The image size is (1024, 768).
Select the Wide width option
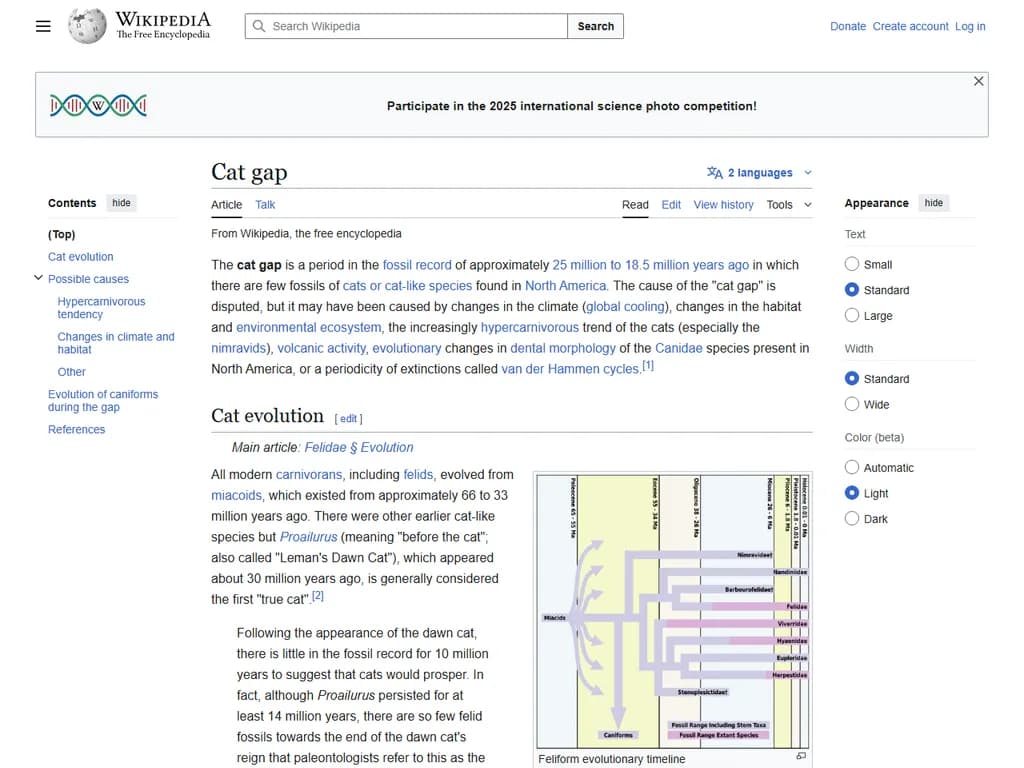(x=852, y=404)
